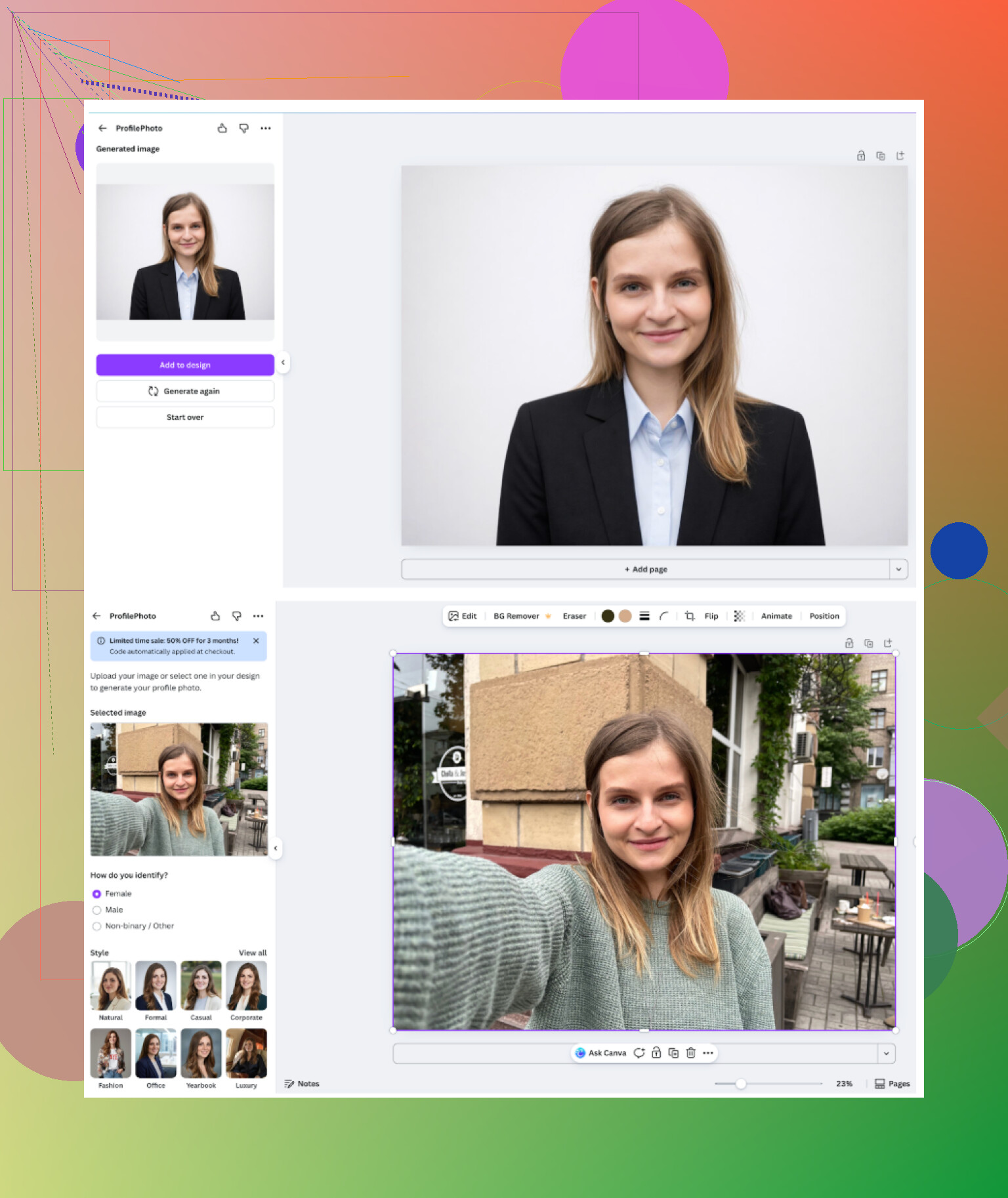
Task: Click the trash icon in floating toolbar
Action: point(690,1053)
